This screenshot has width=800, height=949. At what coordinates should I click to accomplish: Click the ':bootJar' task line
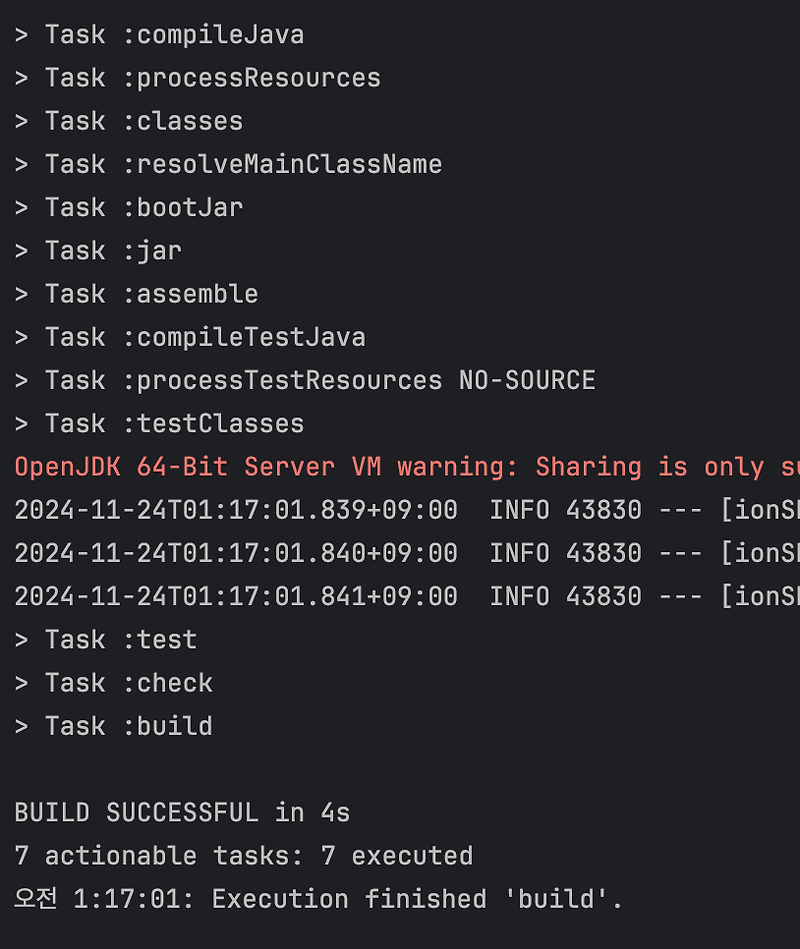pos(129,208)
